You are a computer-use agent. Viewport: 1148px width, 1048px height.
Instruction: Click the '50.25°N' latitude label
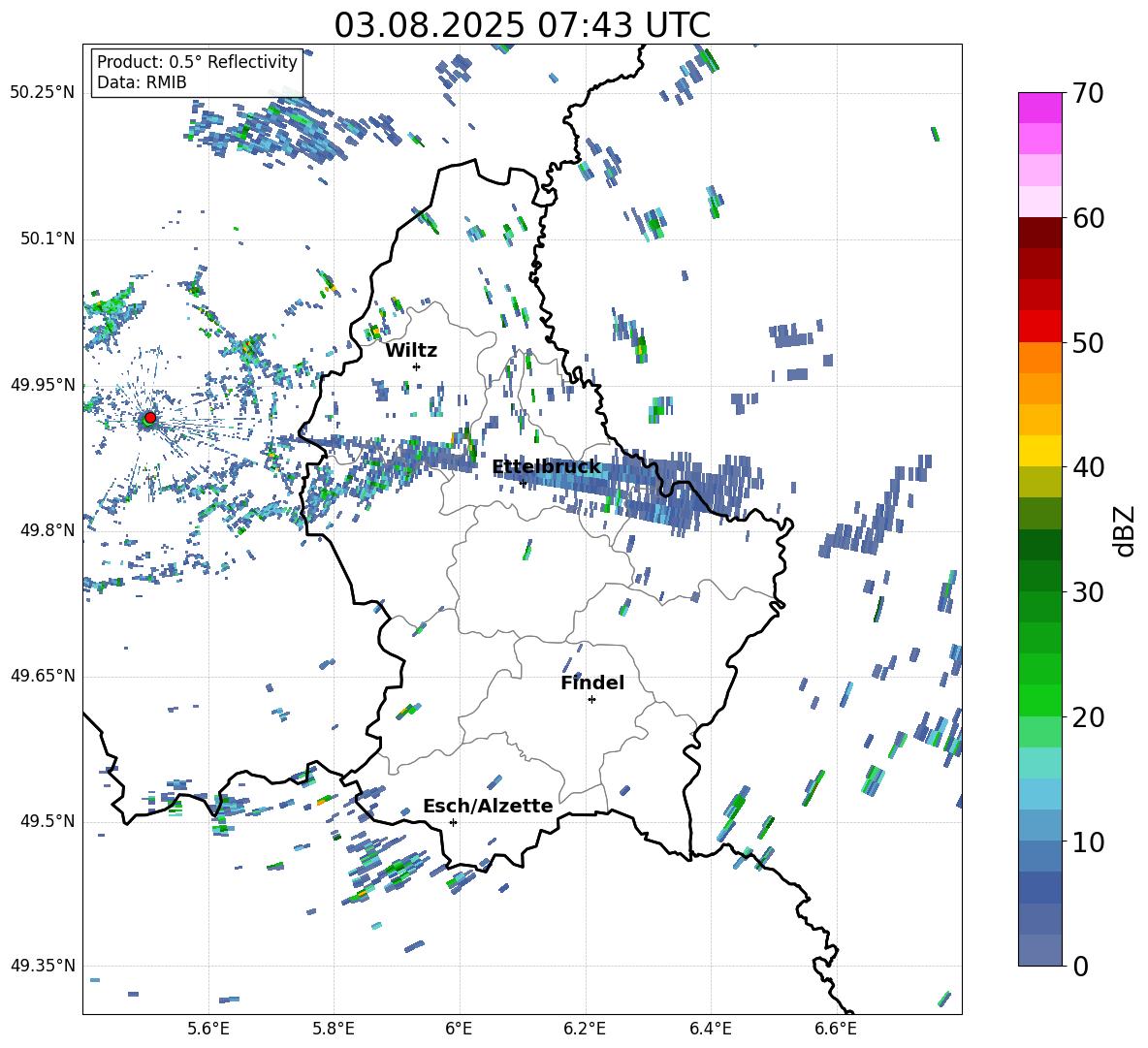tap(43, 93)
